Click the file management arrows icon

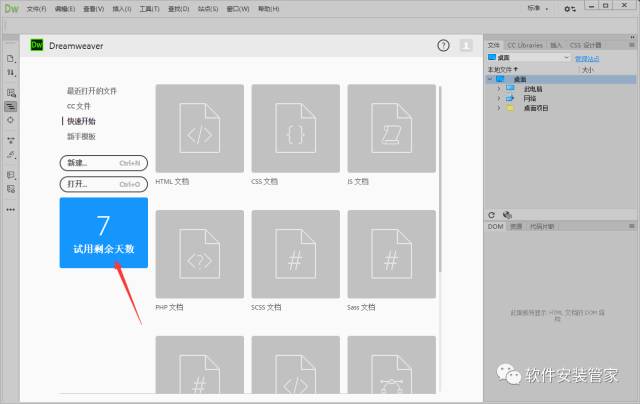(11, 74)
